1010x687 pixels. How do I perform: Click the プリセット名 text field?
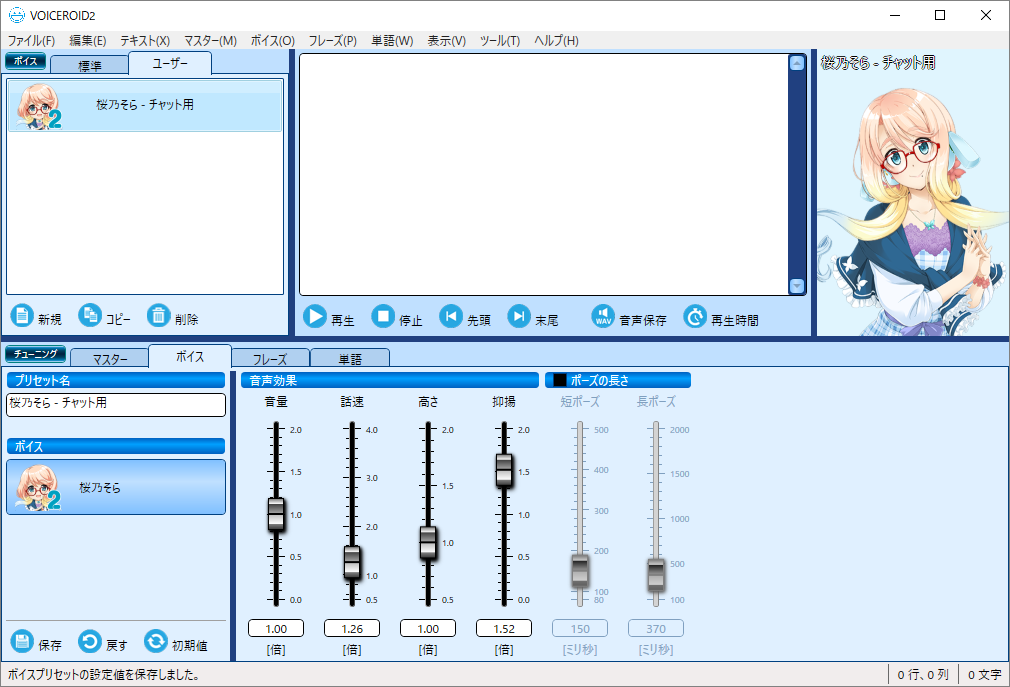click(116, 404)
